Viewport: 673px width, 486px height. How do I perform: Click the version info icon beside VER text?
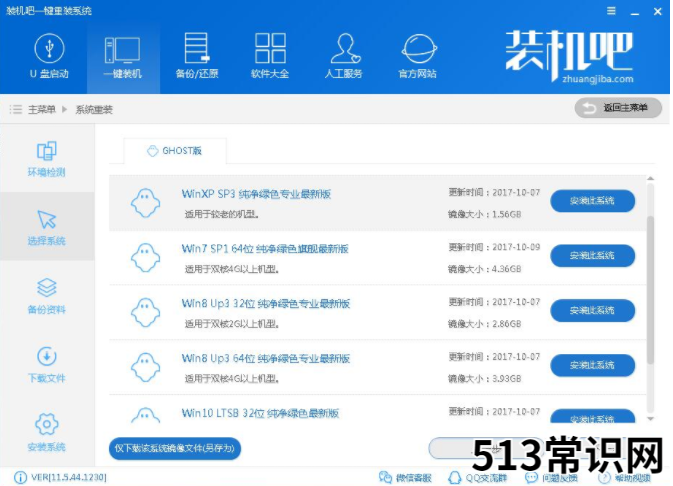(x=20, y=477)
